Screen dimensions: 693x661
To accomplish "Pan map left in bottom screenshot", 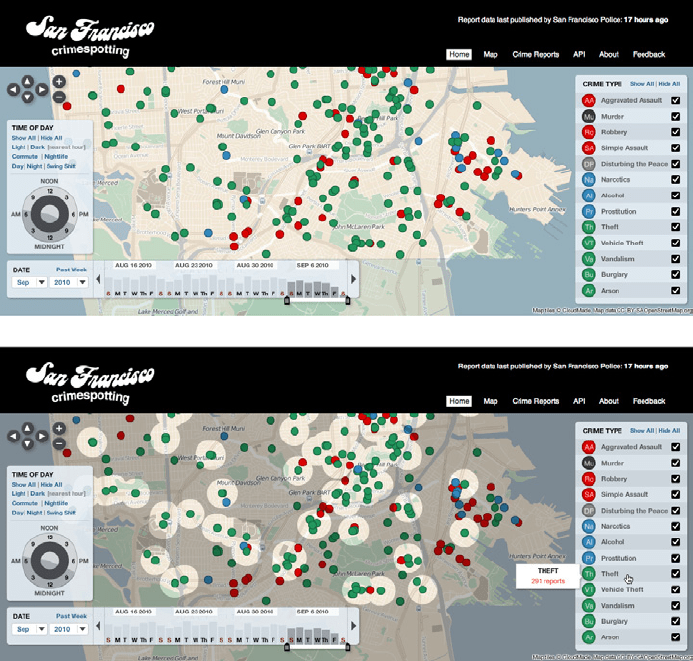I will point(13,436).
